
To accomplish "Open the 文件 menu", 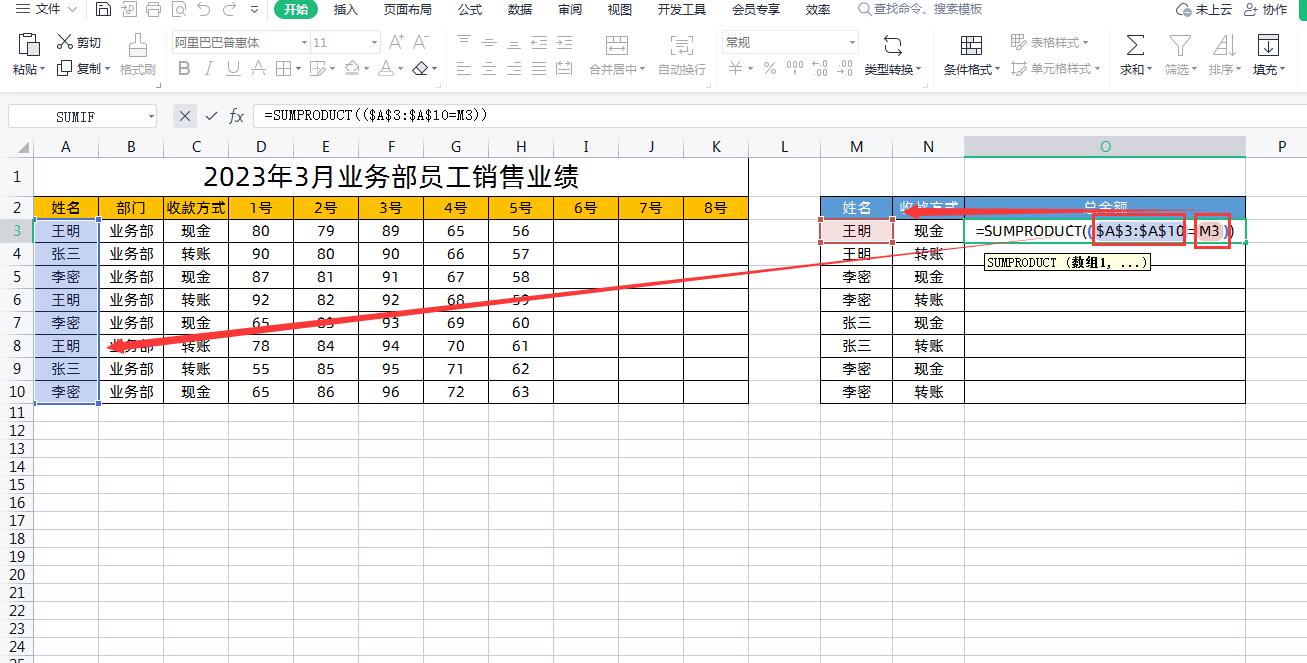I will point(40,10).
